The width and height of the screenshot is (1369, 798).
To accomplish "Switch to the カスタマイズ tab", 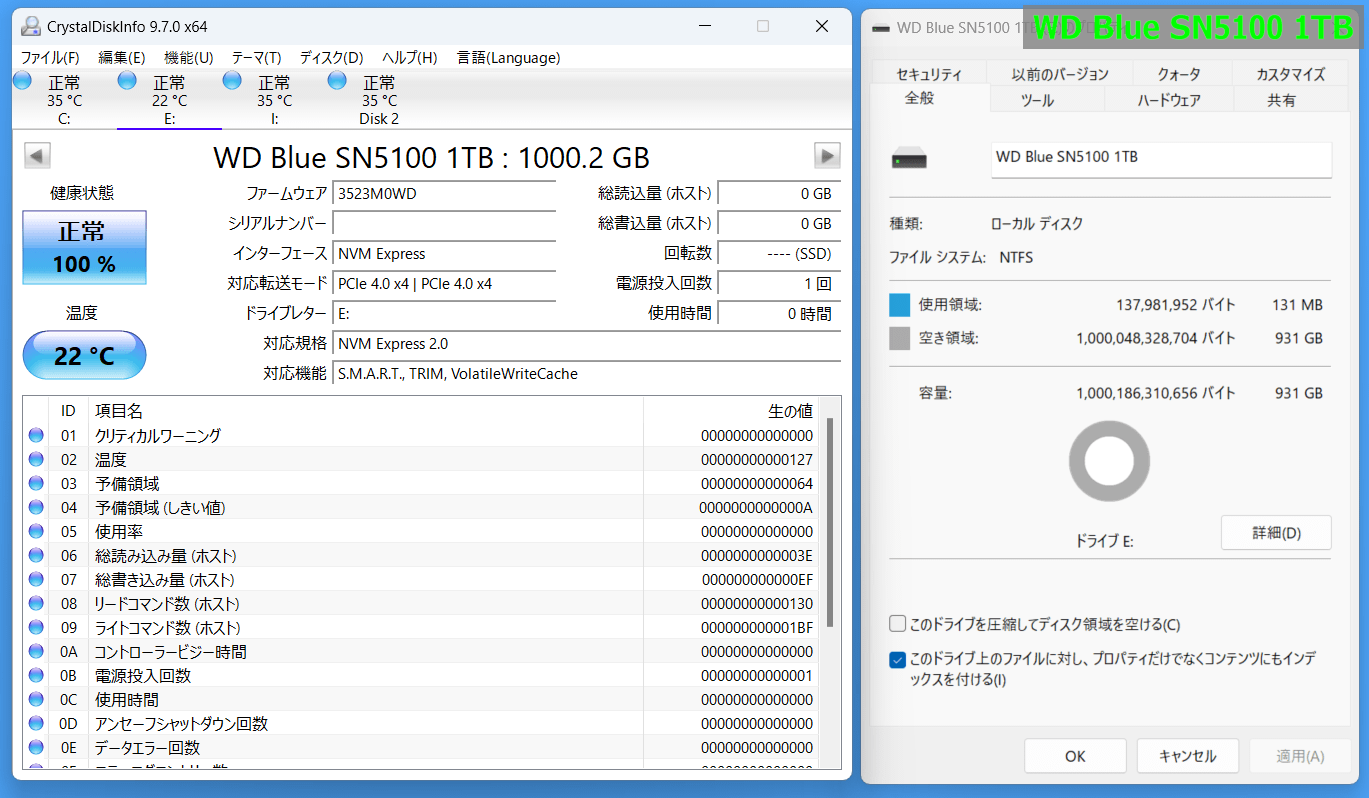I will point(1290,74).
